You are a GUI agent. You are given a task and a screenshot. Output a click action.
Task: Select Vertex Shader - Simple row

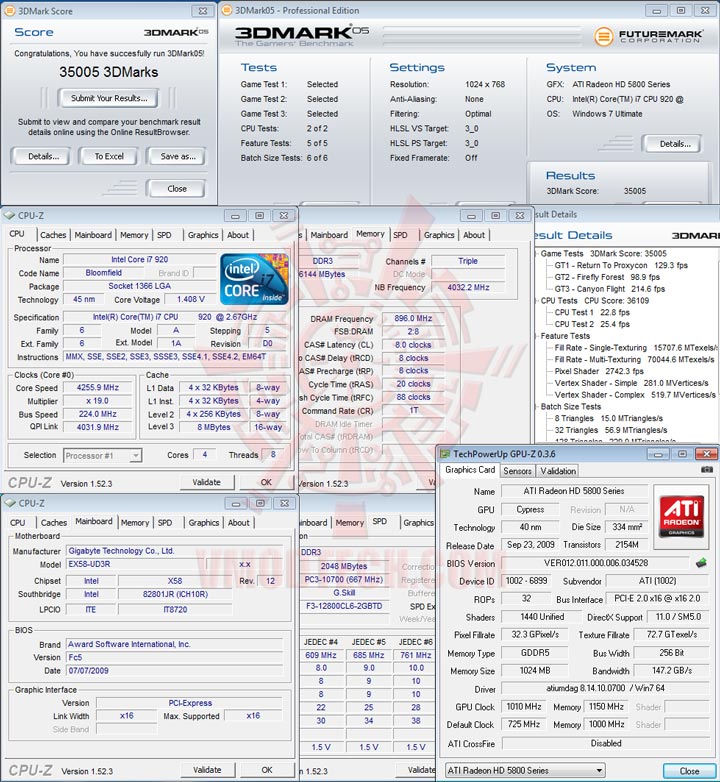[x=631, y=383]
